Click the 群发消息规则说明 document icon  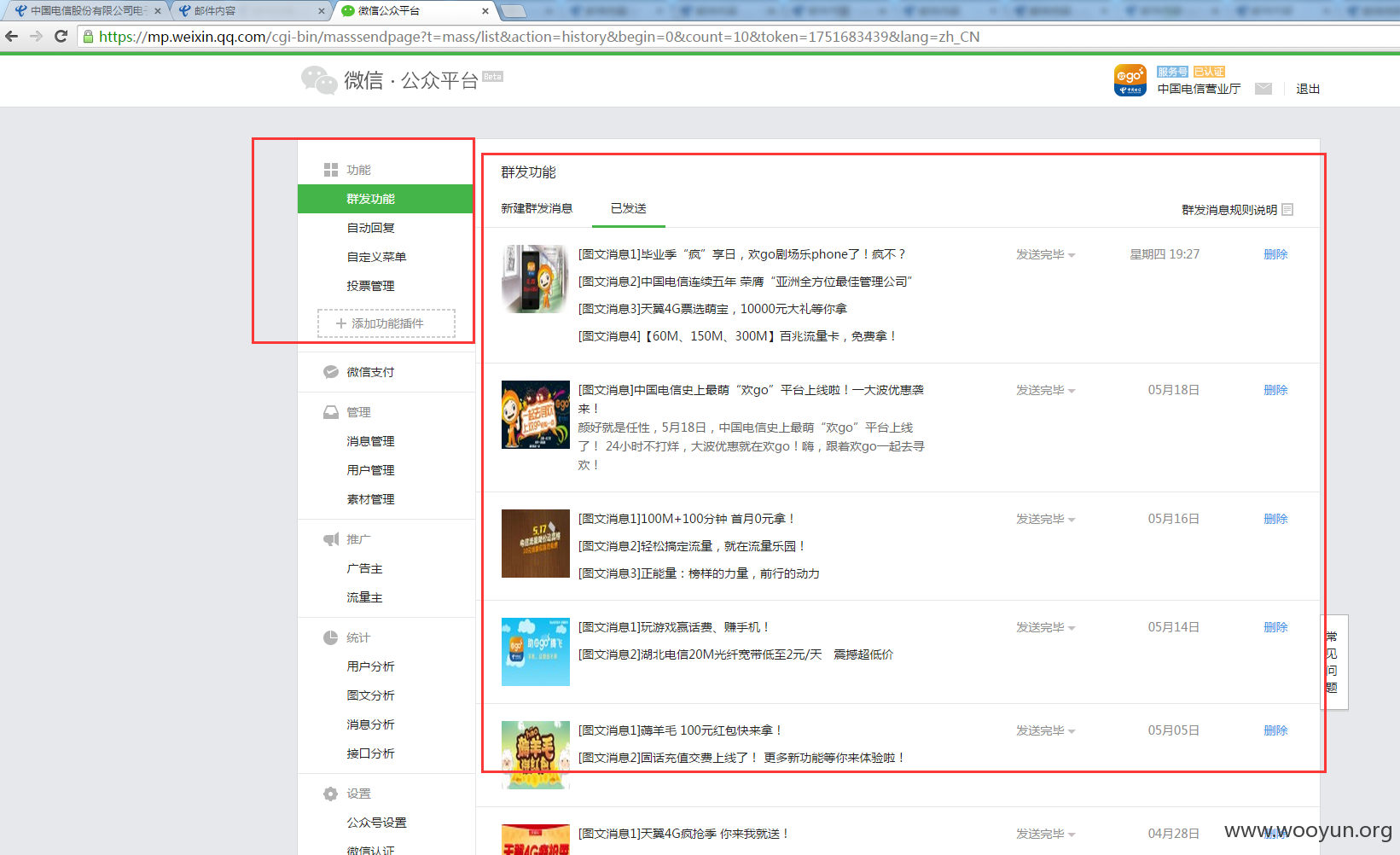(1288, 209)
